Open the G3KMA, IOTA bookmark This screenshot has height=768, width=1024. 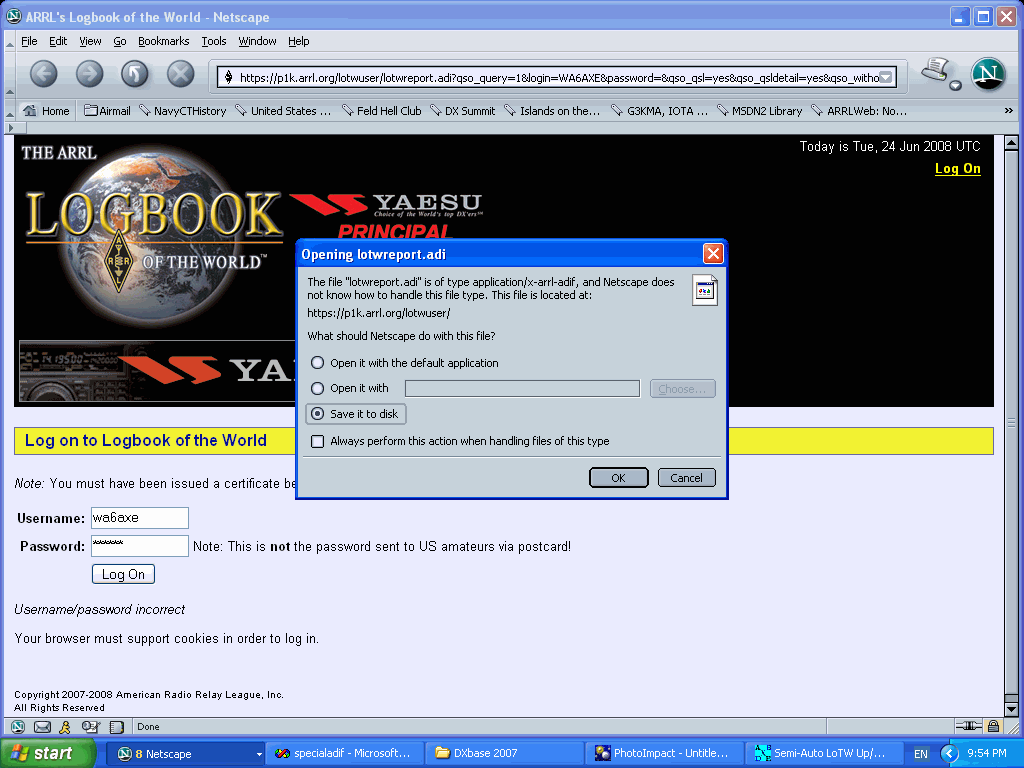pyautogui.click(x=659, y=111)
